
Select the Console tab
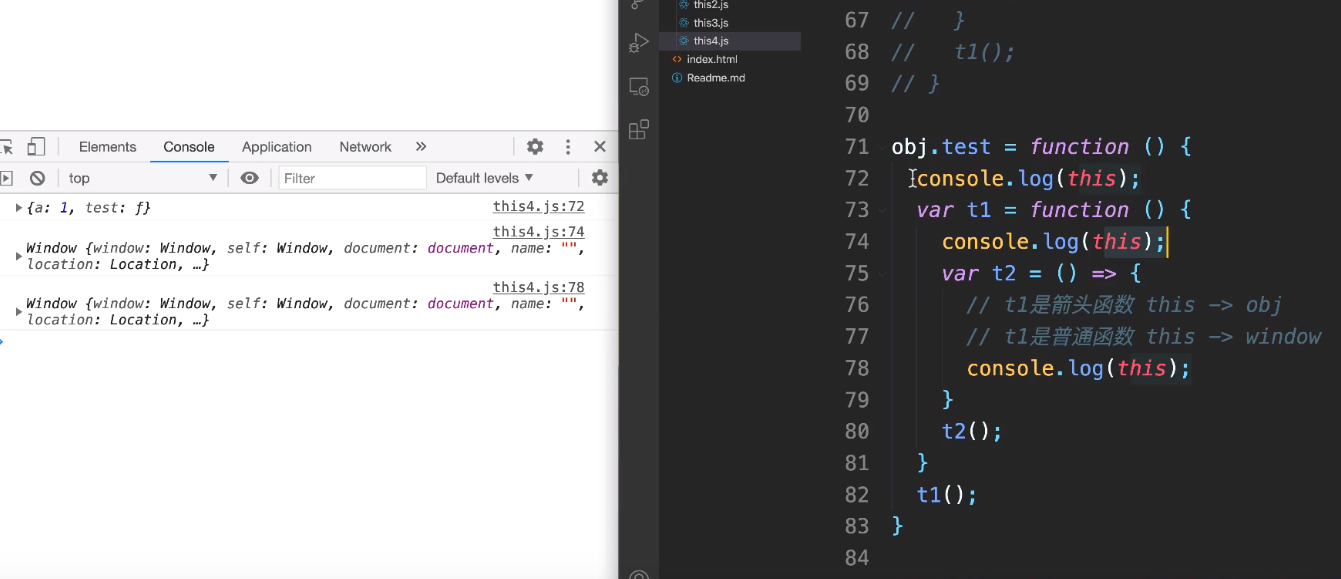pos(189,147)
